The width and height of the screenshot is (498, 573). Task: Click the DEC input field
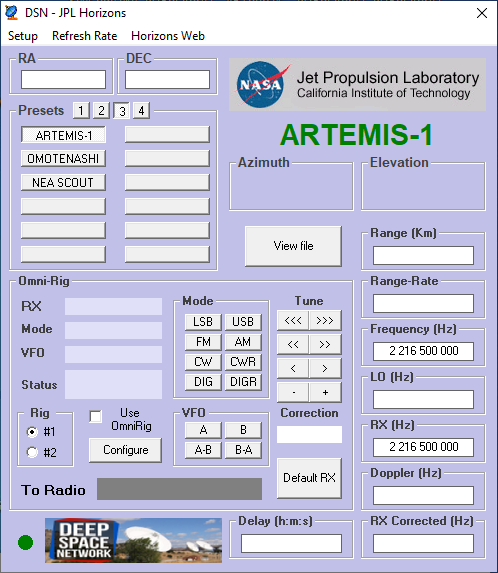pyautogui.click(x=167, y=79)
